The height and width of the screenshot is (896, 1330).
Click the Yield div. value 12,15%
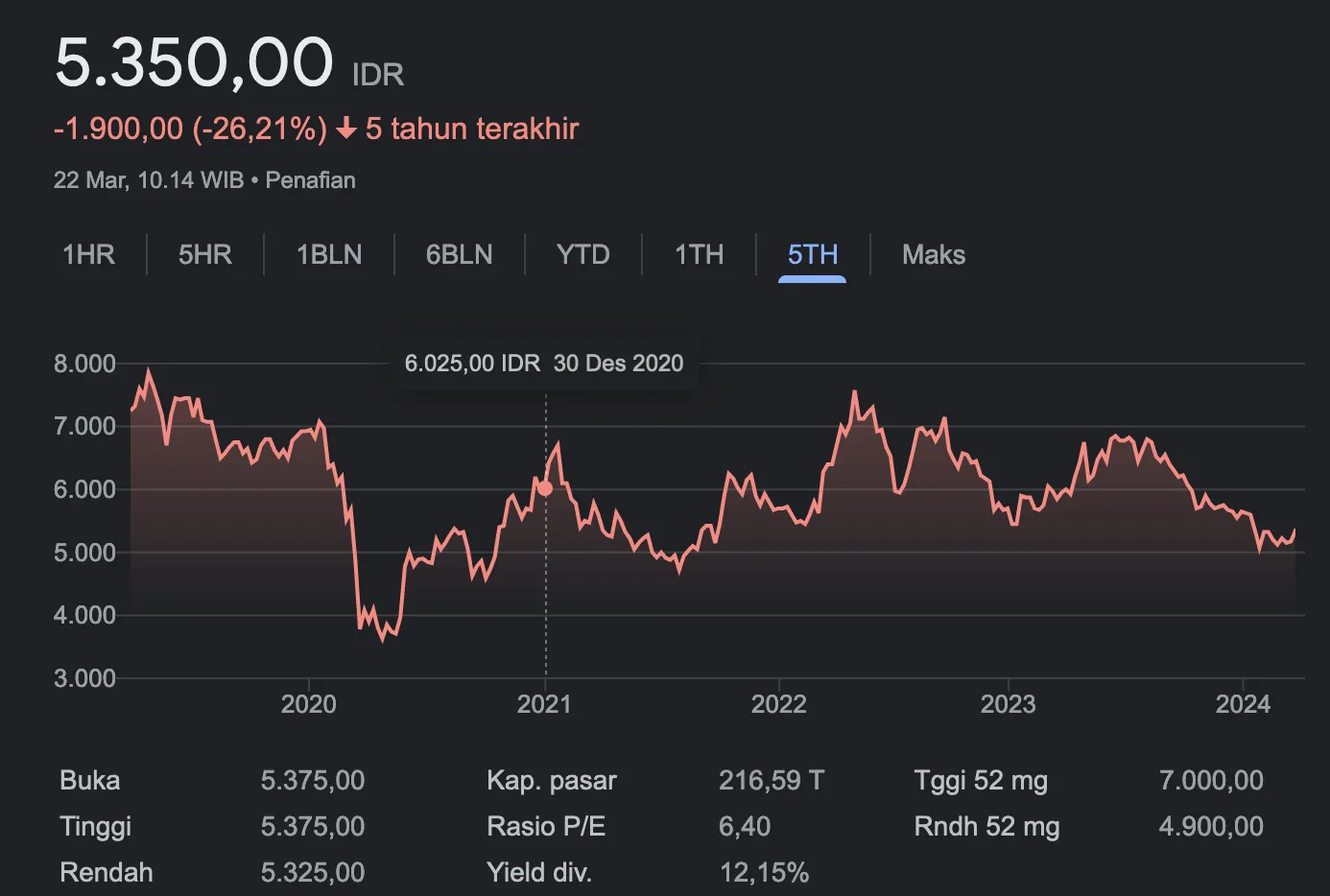click(764, 872)
